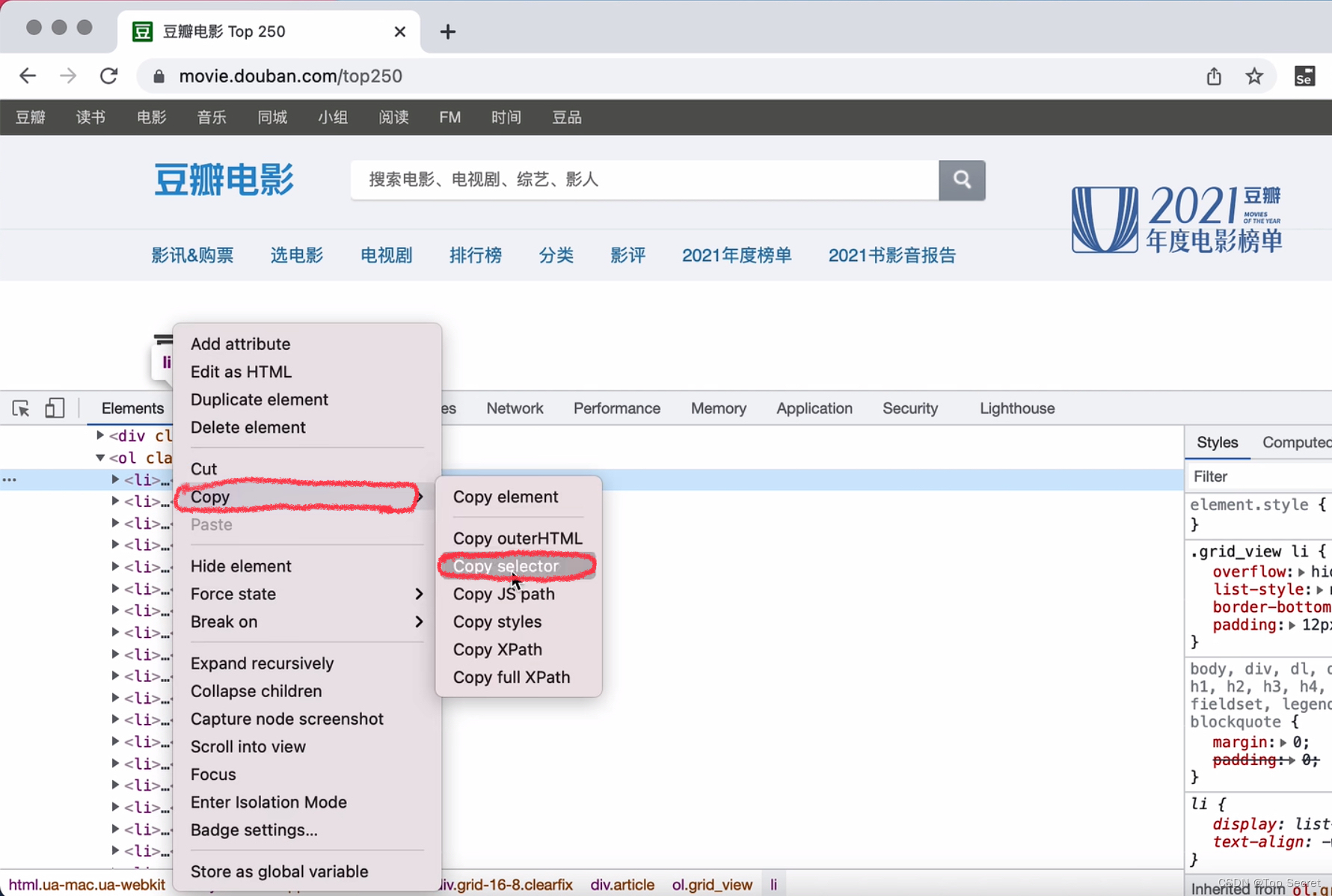Viewport: 1332px width, 896px height.
Task: Switch to the Elements tab
Action: [x=132, y=408]
